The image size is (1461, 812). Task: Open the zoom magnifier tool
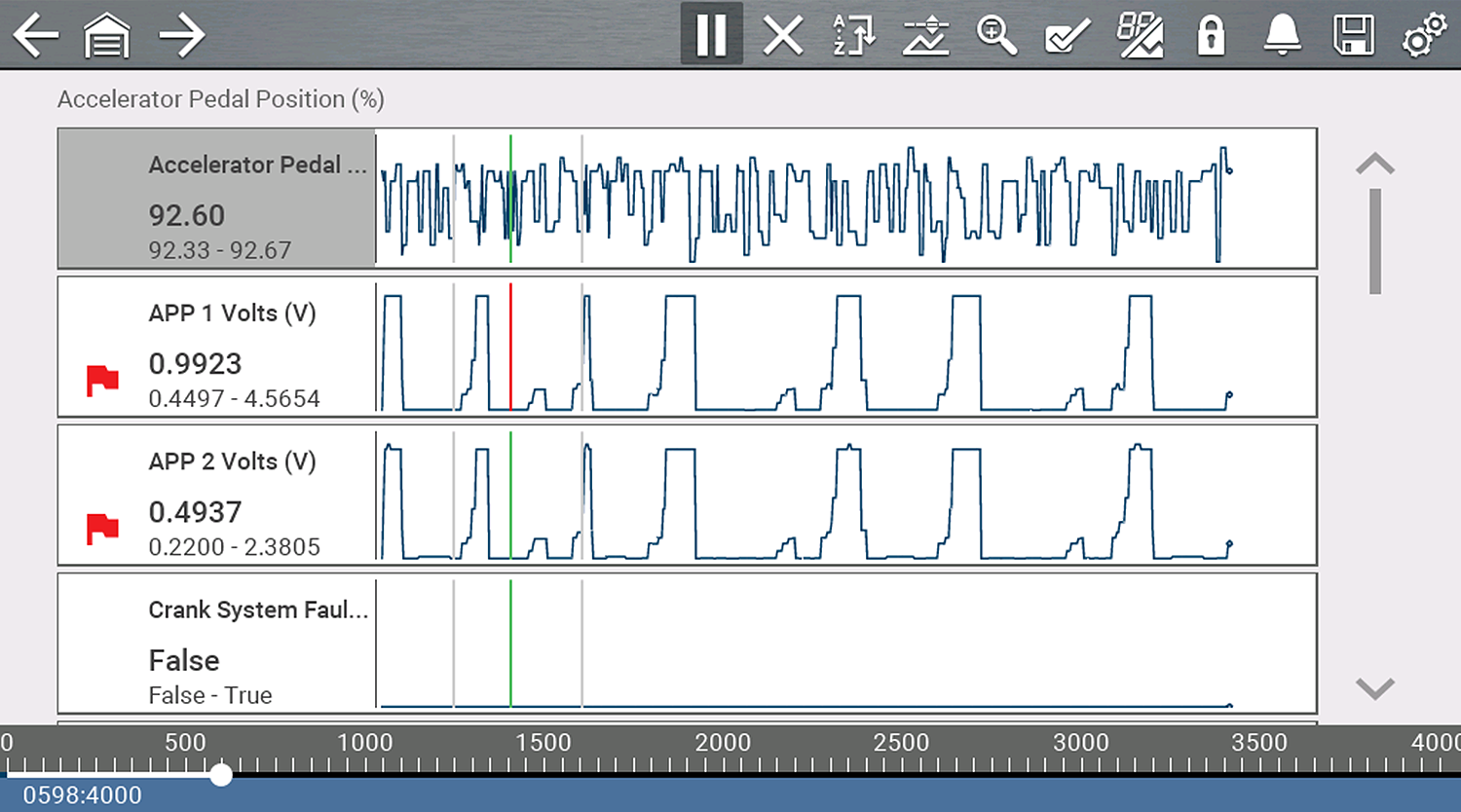pos(996,36)
